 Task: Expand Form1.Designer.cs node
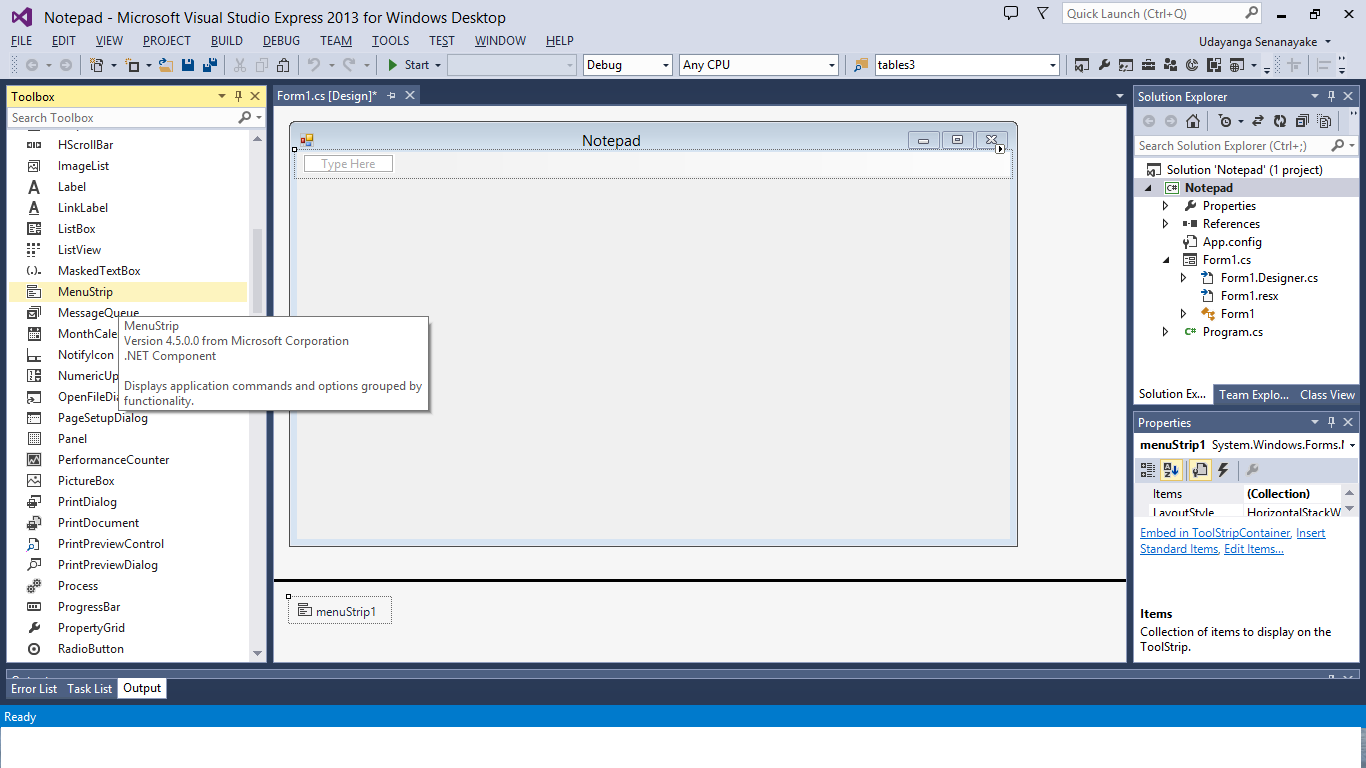[1183, 278]
